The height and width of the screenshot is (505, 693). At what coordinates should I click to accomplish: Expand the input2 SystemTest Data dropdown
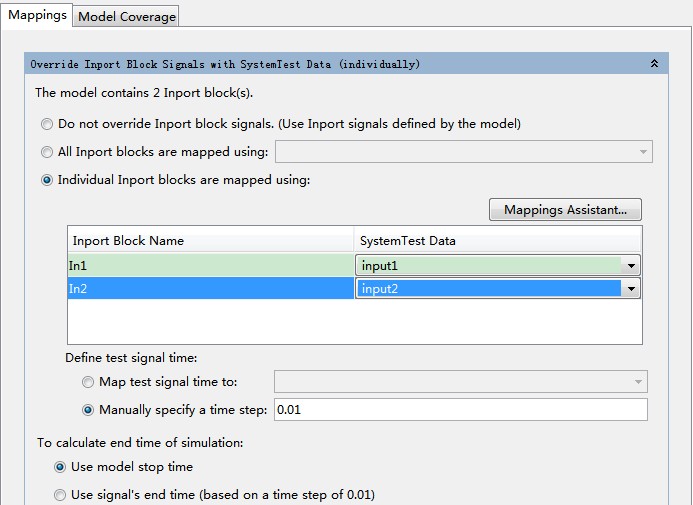[x=630, y=289]
